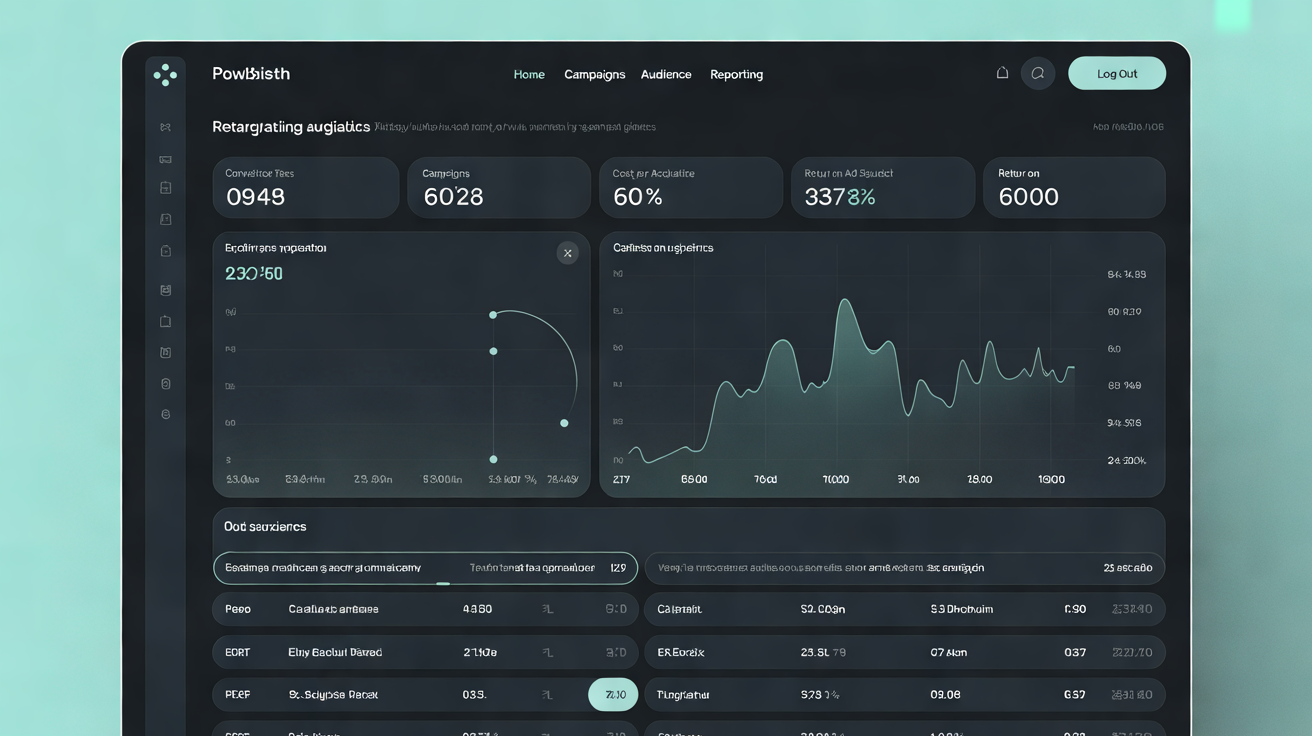Click the "ER Eorzix" row in the right table
The image size is (1312, 736).
click(905, 652)
